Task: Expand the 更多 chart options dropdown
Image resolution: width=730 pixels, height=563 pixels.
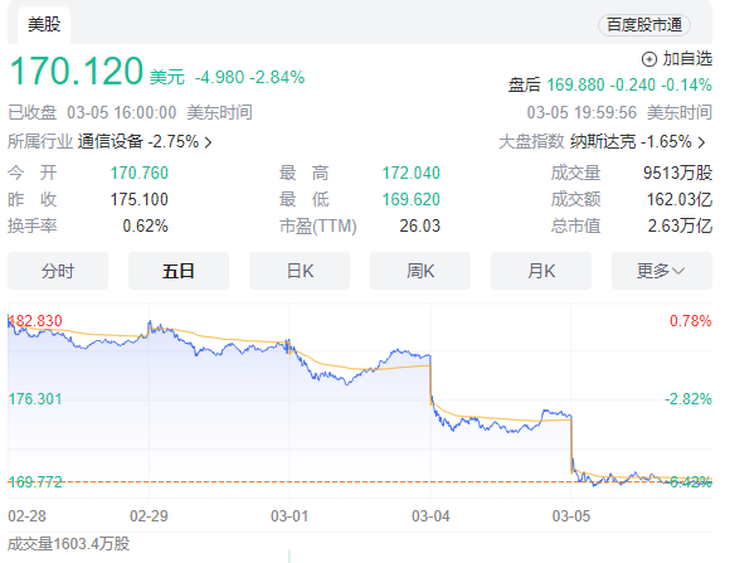Action: (x=662, y=271)
